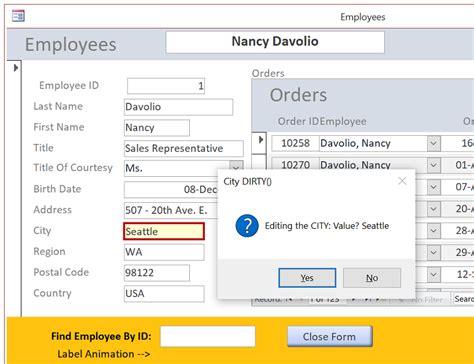Click the First Name label
This screenshot has width=474, height=364.
pos(59,127)
